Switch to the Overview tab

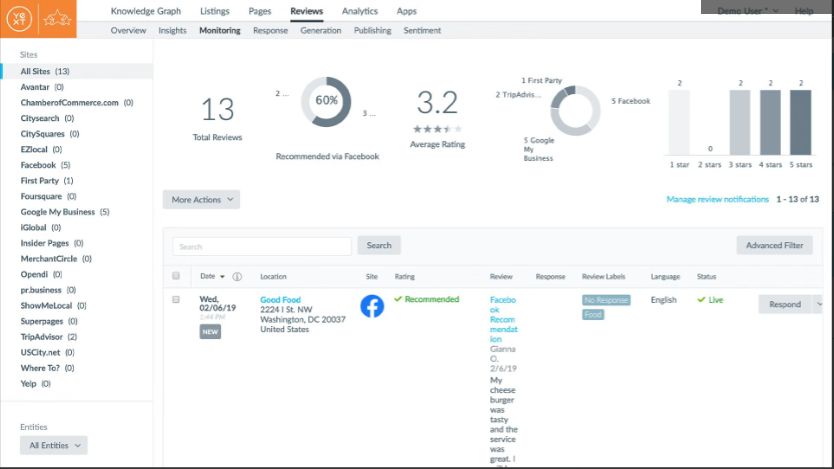click(128, 30)
